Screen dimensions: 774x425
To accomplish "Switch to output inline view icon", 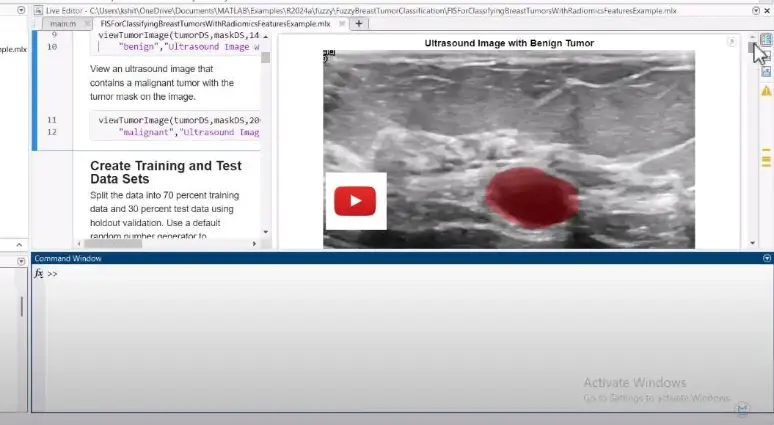I will (x=766, y=56).
